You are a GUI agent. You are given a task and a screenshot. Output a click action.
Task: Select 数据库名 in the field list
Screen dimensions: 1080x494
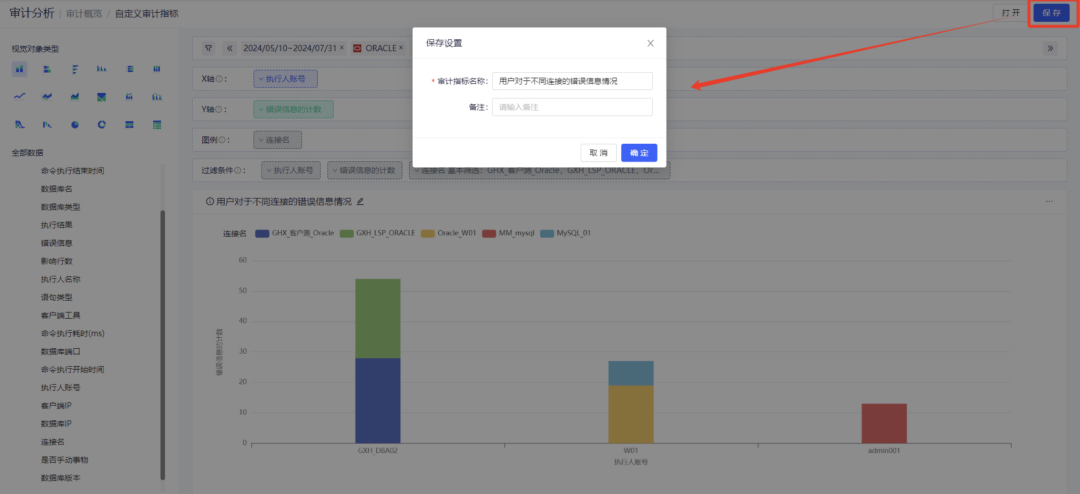(56, 188)
